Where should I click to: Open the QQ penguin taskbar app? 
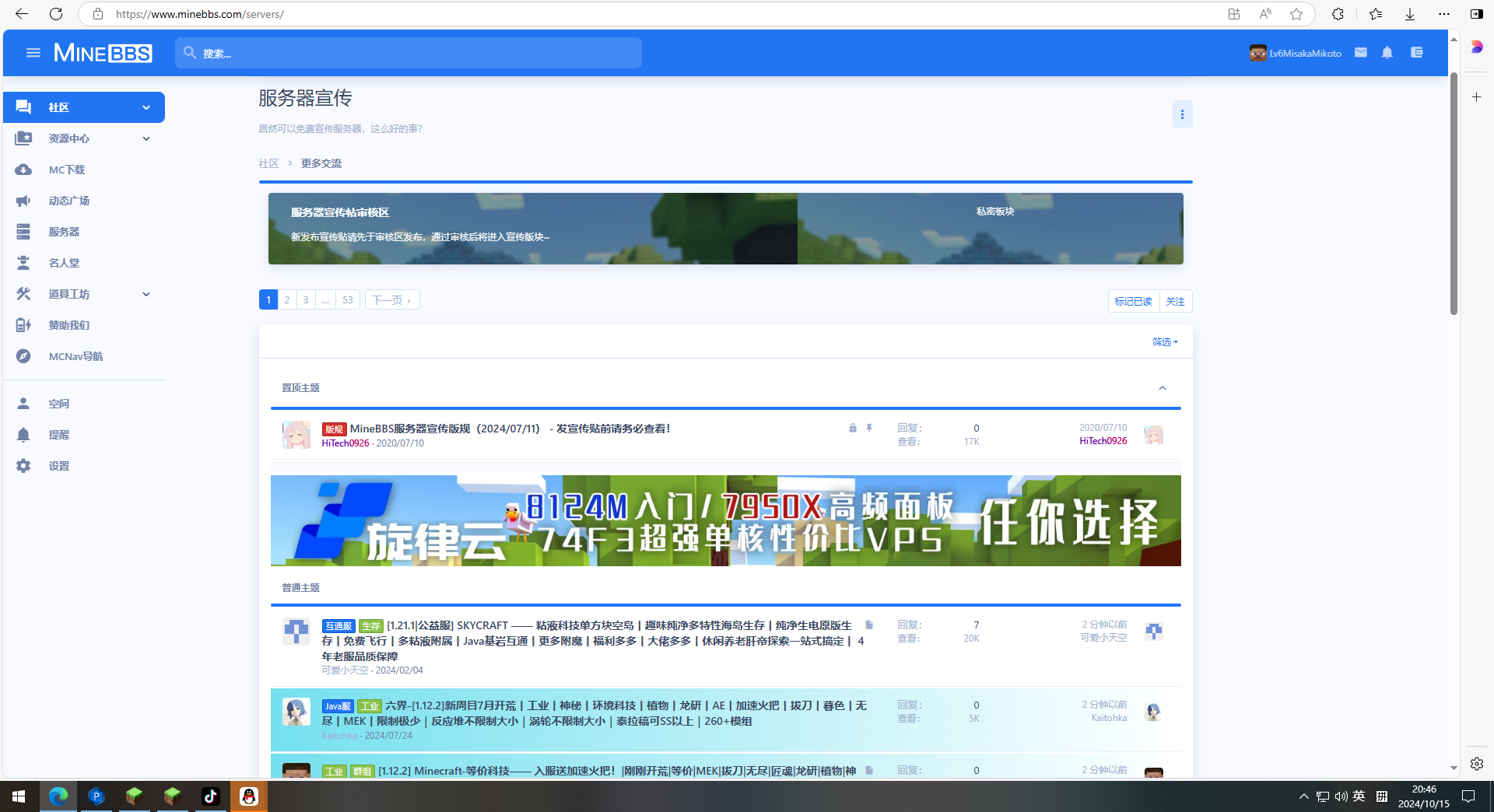[249, 796]
